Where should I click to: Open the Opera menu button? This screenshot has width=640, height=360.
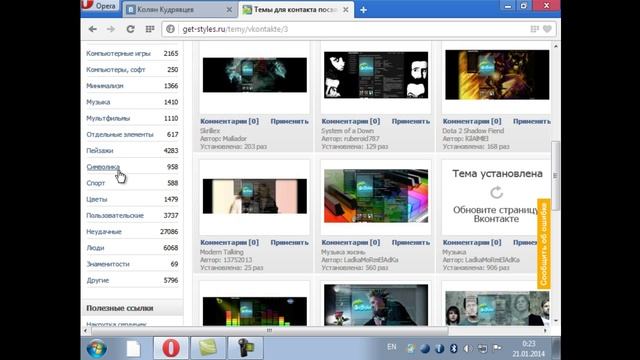tap(100, 5)
